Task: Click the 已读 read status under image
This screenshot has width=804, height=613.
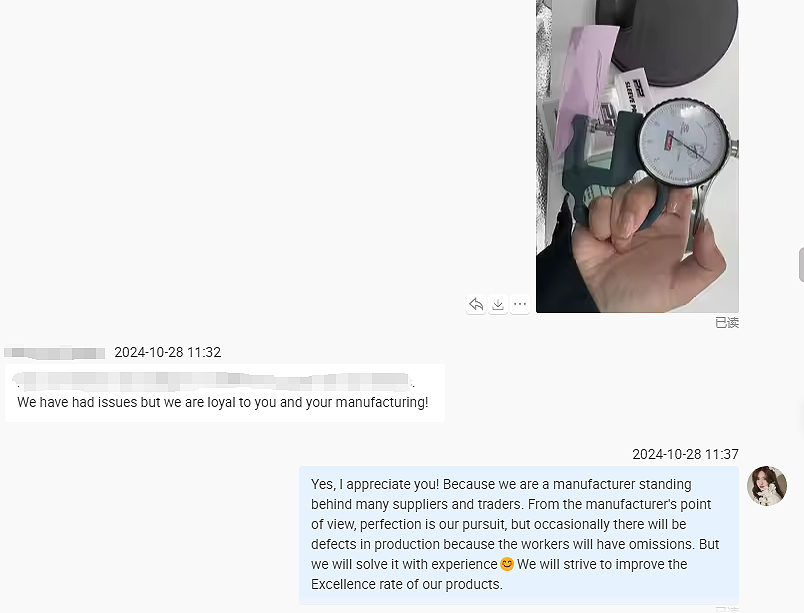Action: coord(727,323)
